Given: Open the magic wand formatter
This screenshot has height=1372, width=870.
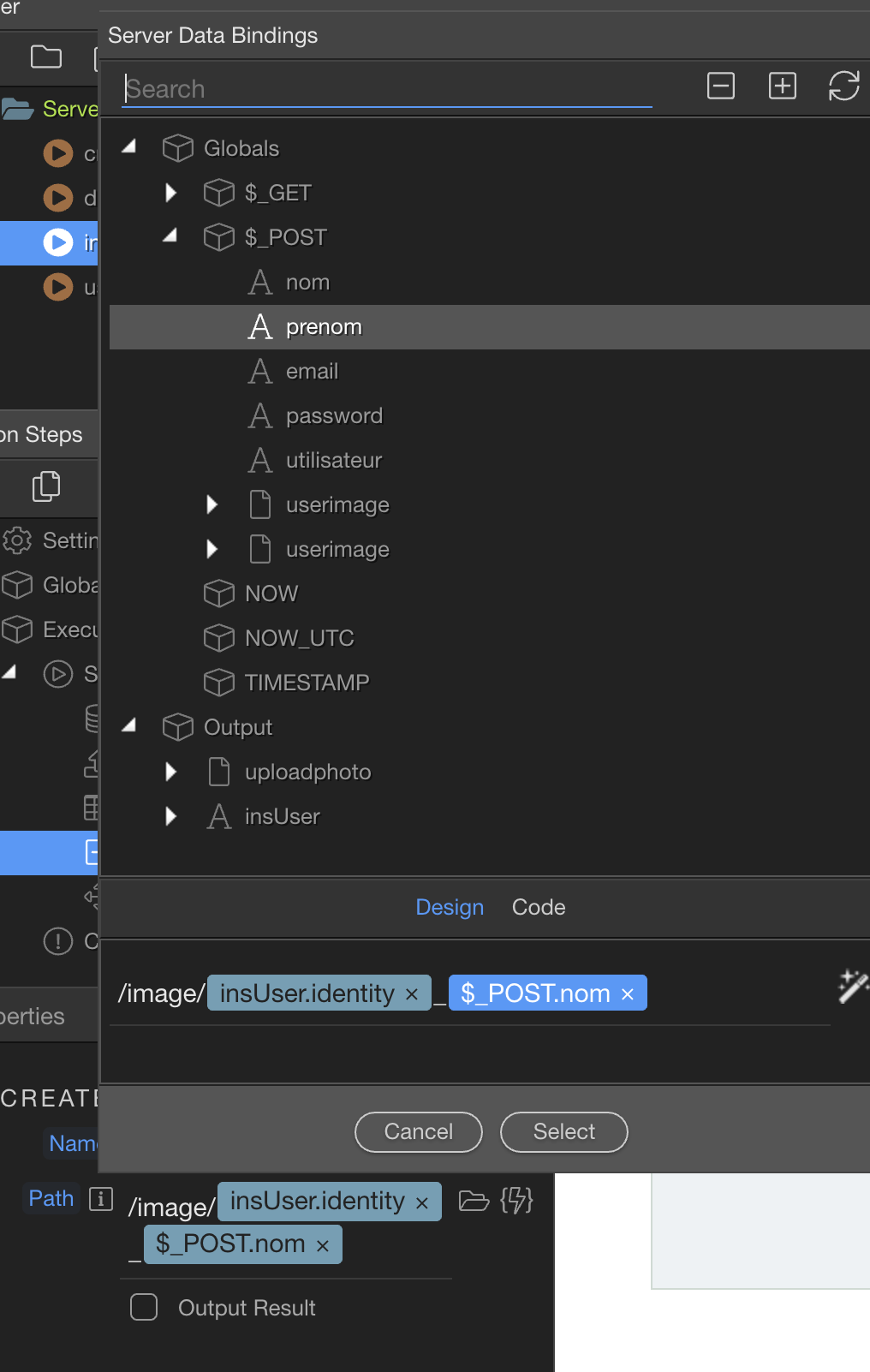Looking at the screenshot, I should coord(852,987).
